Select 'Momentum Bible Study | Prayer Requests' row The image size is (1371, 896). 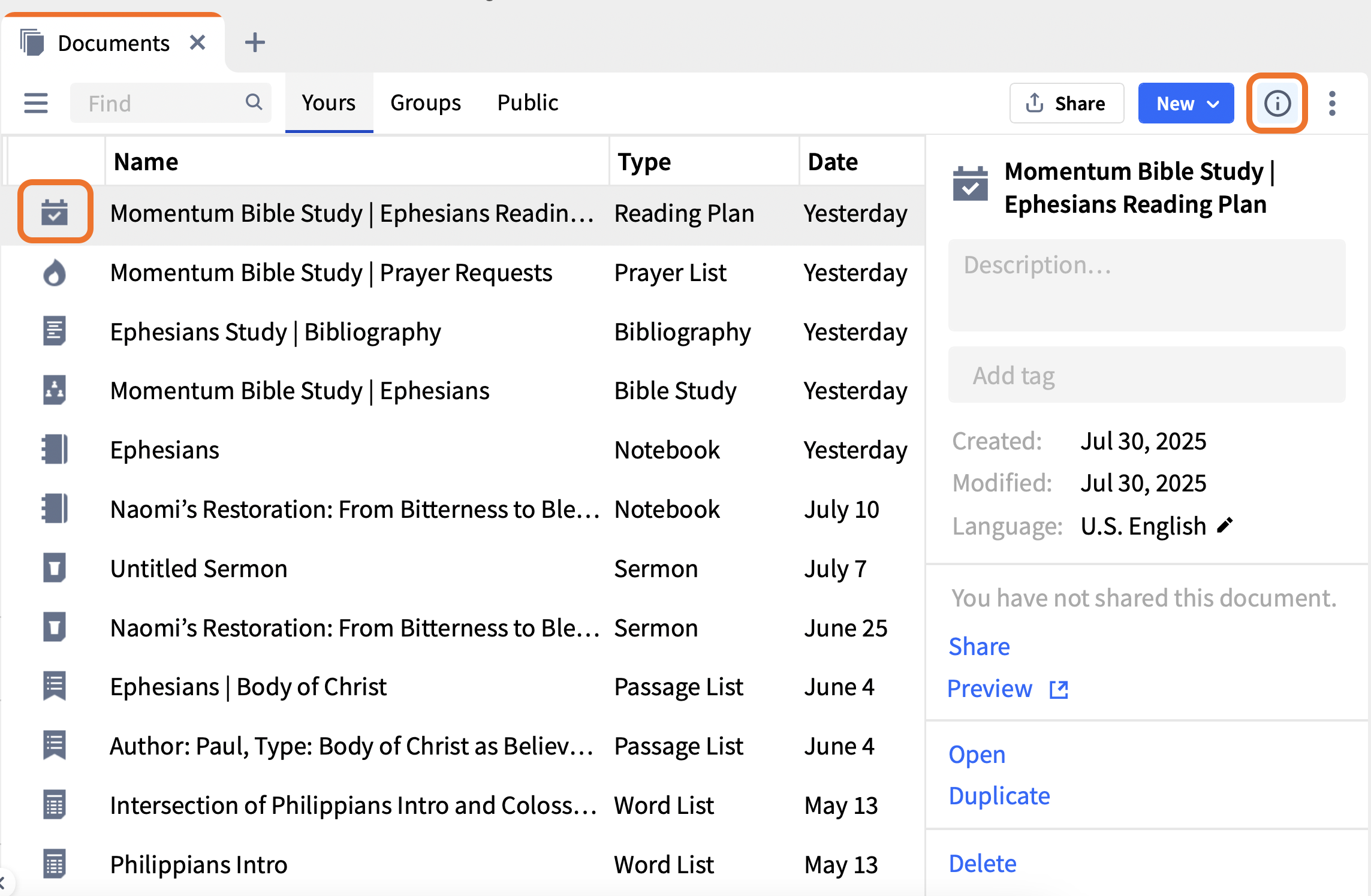point(463,273)
